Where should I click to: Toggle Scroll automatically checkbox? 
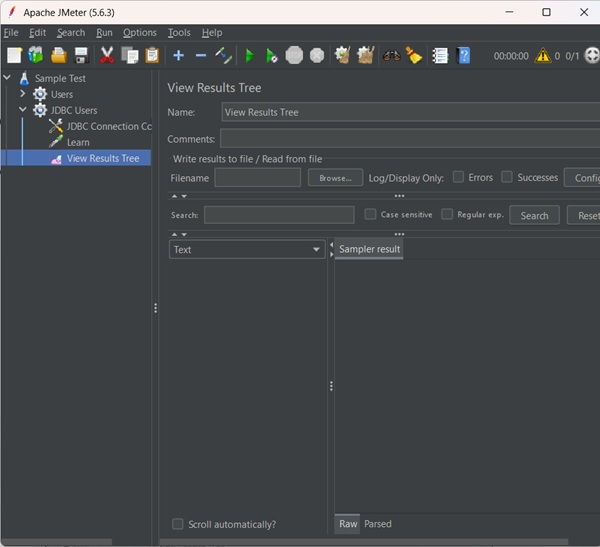pyautogui.click(x=178, y=524)
